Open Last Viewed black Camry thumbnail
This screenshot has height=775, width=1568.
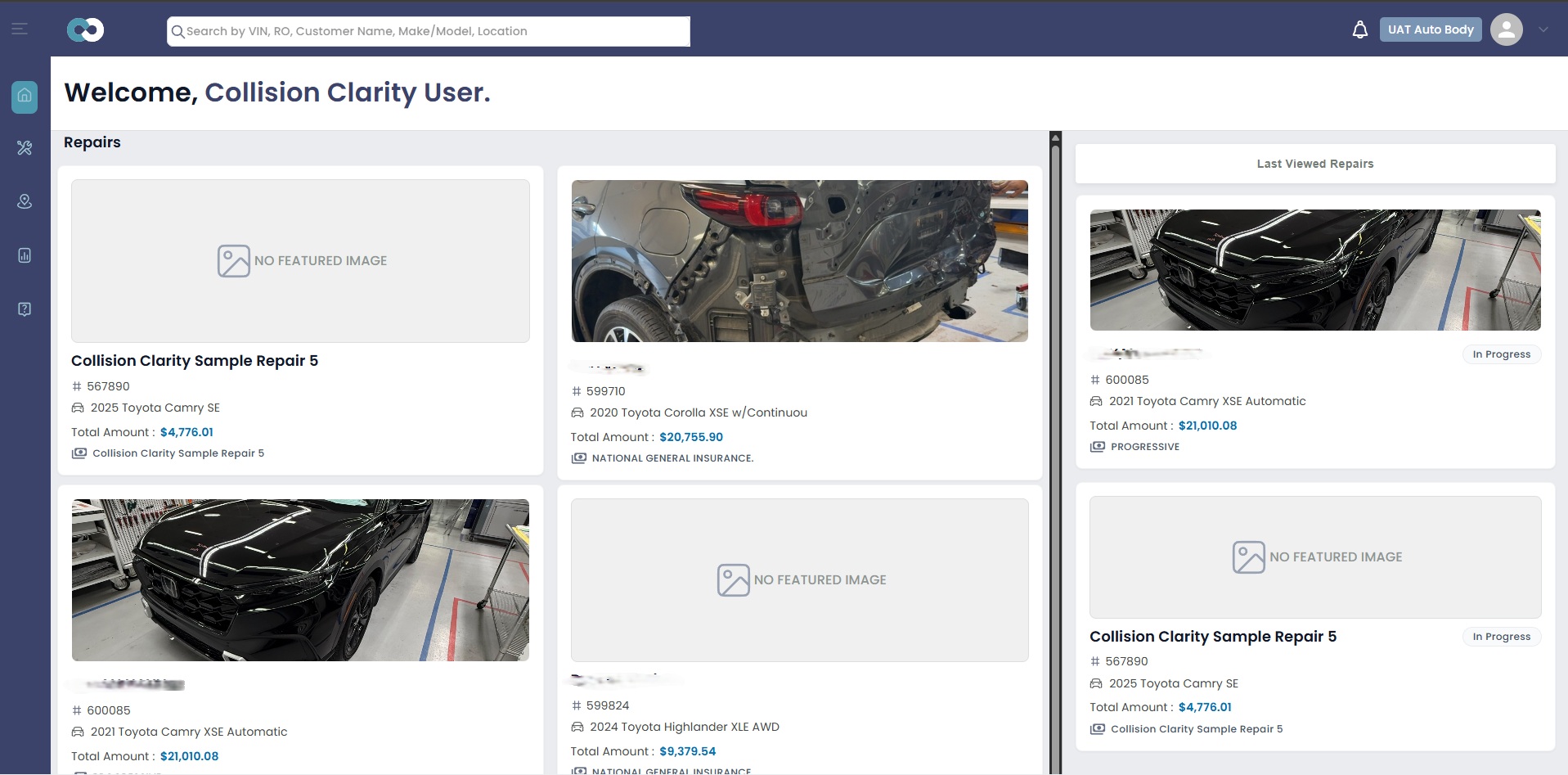1315,270
